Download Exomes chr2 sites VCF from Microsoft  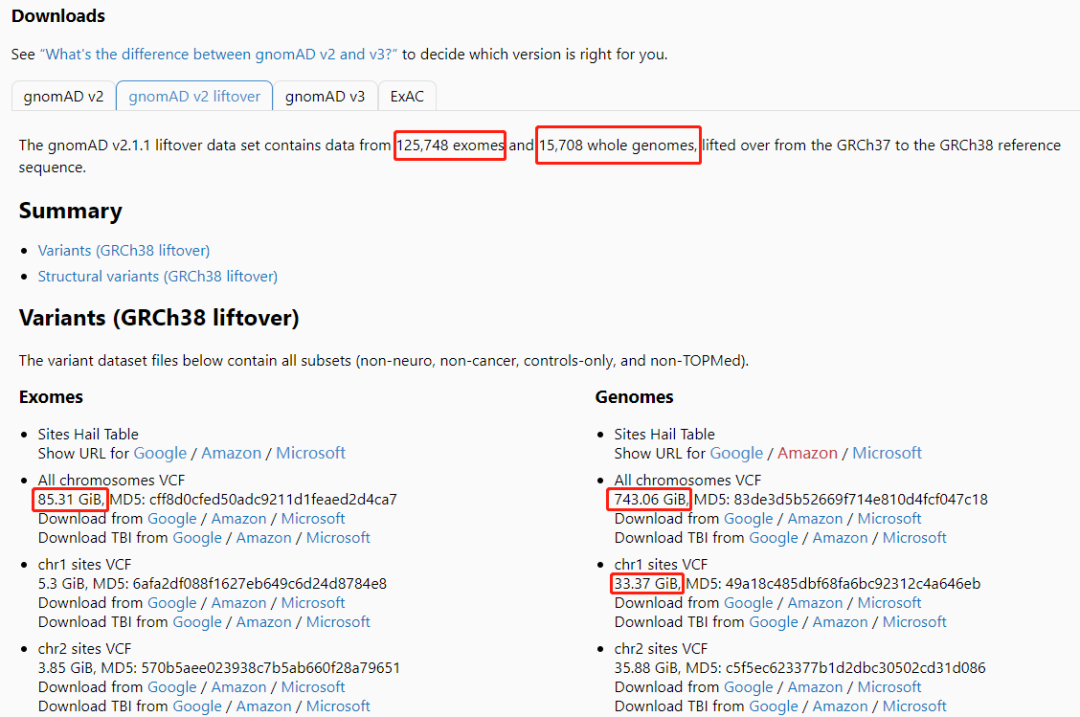(313, 687)
